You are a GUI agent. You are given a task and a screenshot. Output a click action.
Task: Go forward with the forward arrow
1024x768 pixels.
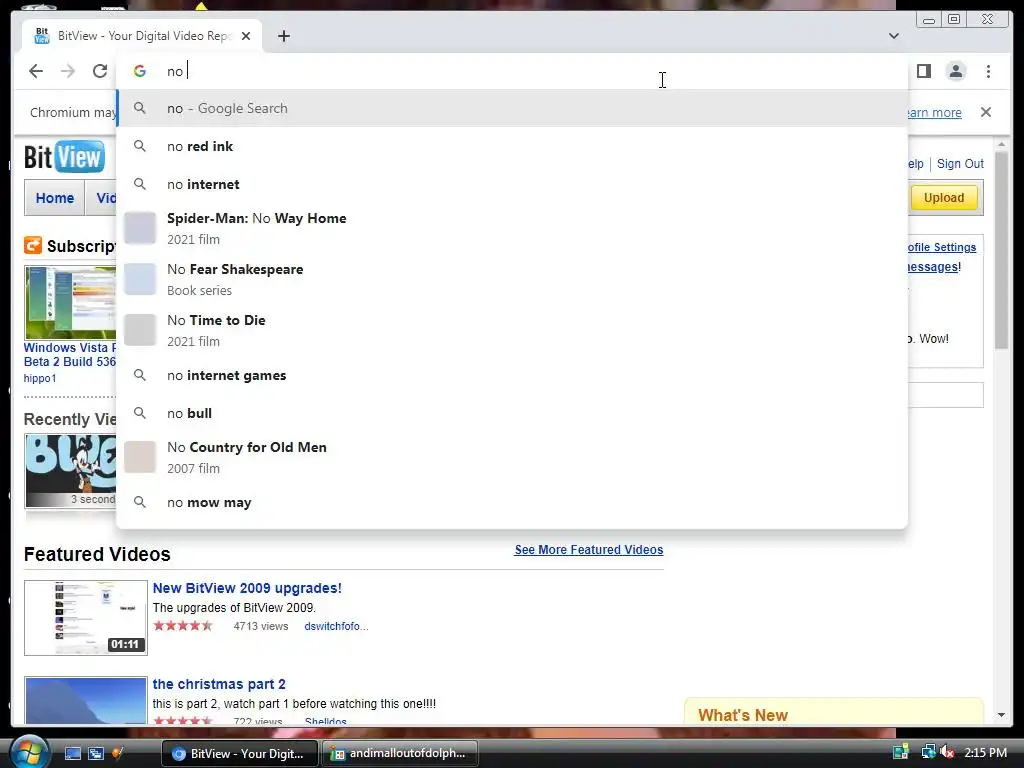68,71
